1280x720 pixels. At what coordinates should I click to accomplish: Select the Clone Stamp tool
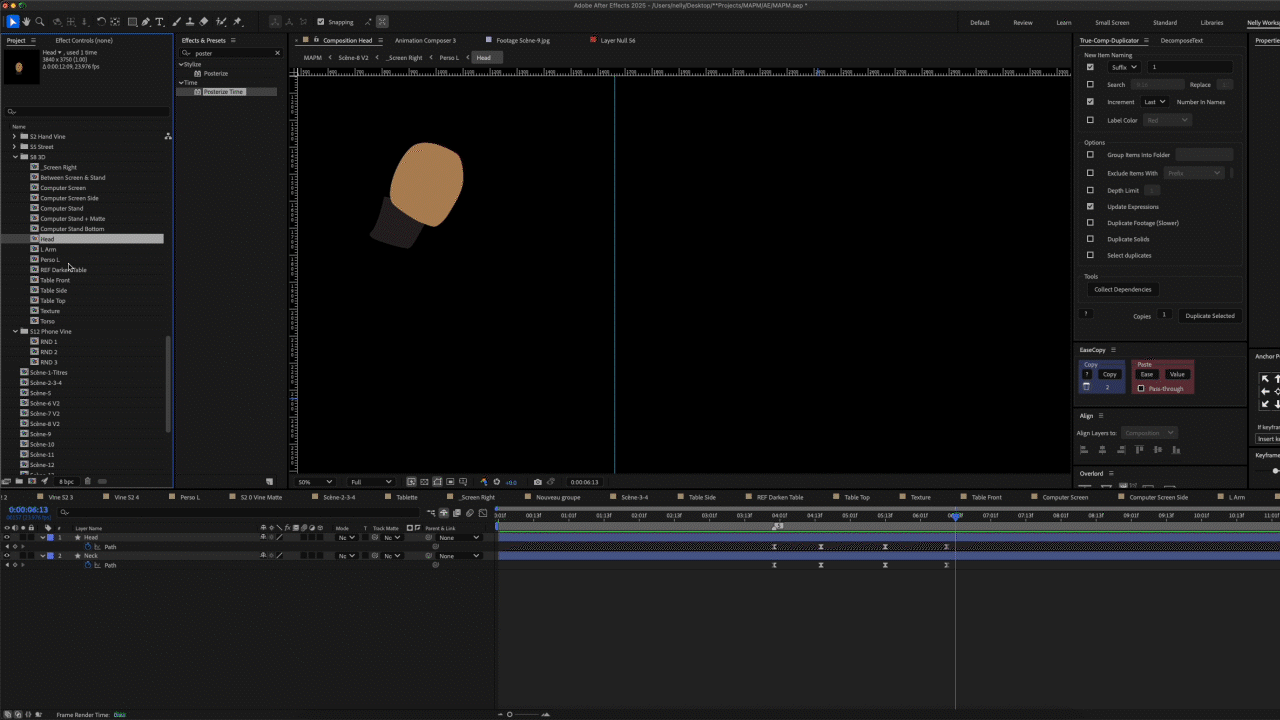coord(190,22)
